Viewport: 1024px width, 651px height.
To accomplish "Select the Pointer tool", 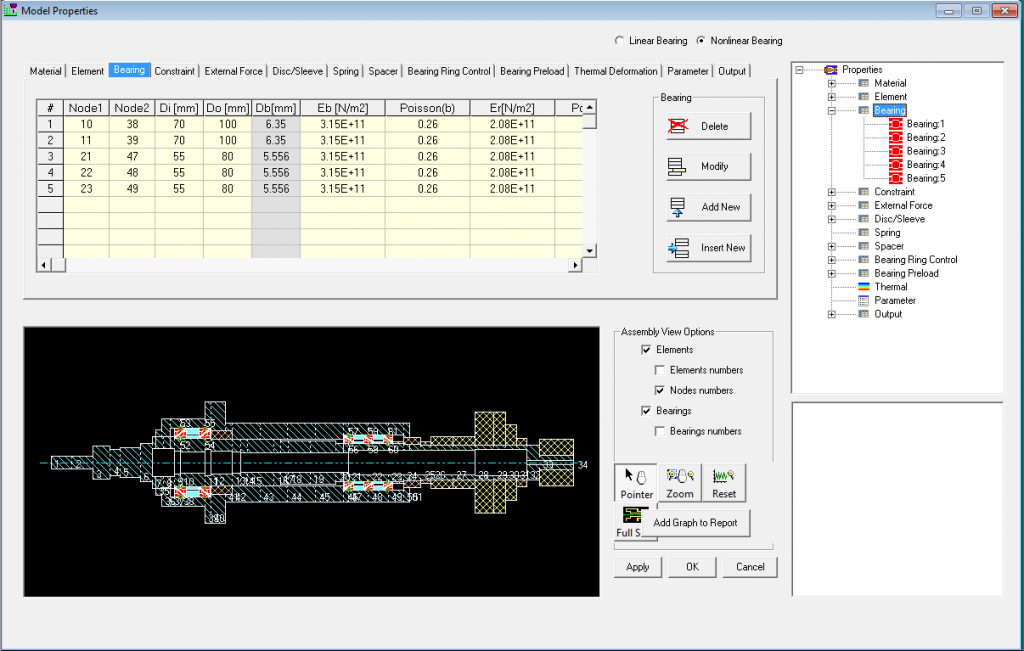I will coord(636,483).
